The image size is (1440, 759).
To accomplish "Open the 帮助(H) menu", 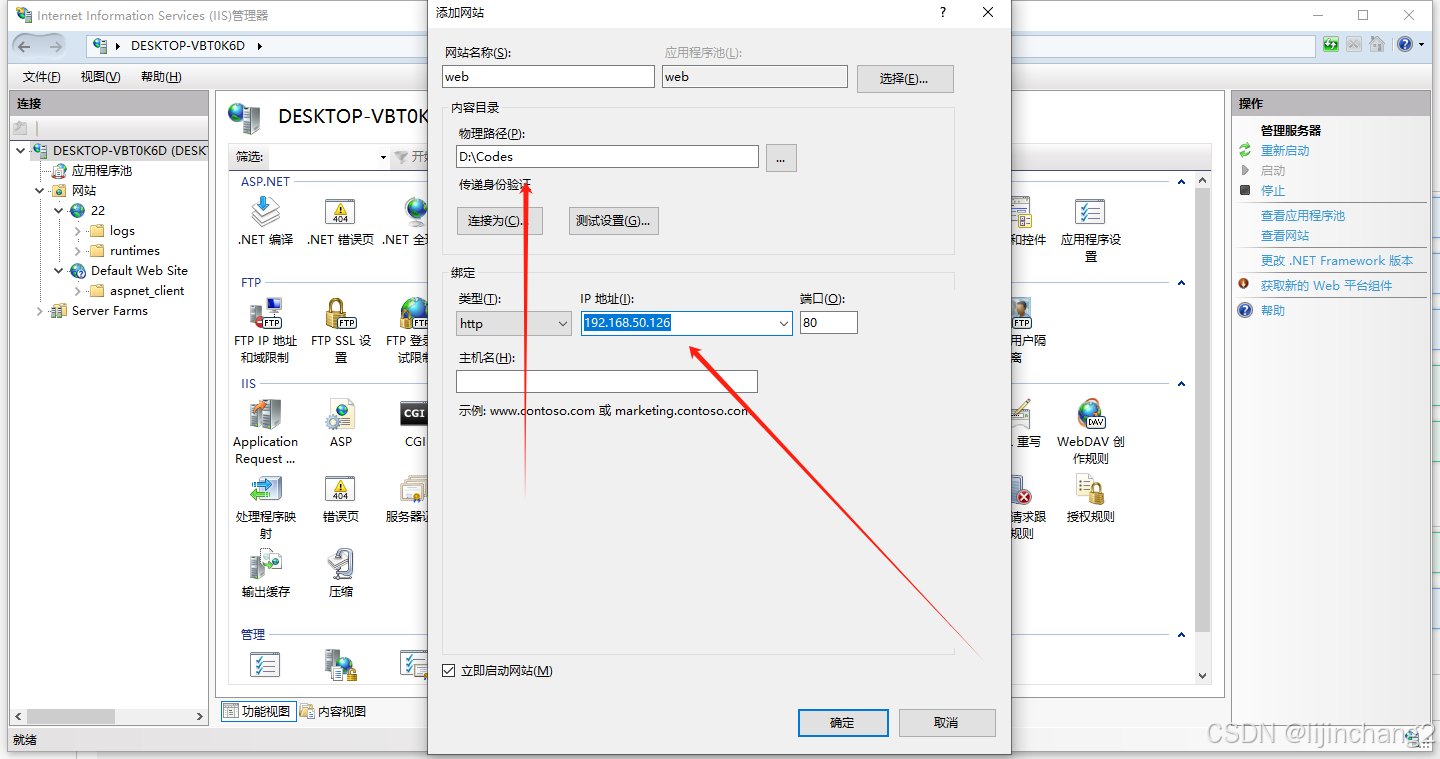I will coord(161,77).
